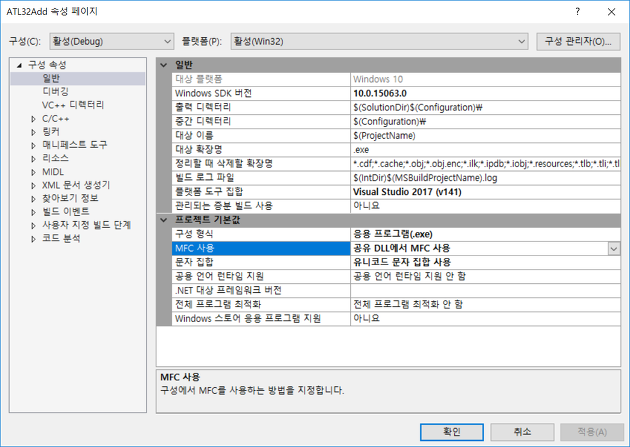This screenshot has width=630, height=447.
Task: Select Windows 스토어 응용 프로그램 지원 row
Action: point(396,318)
